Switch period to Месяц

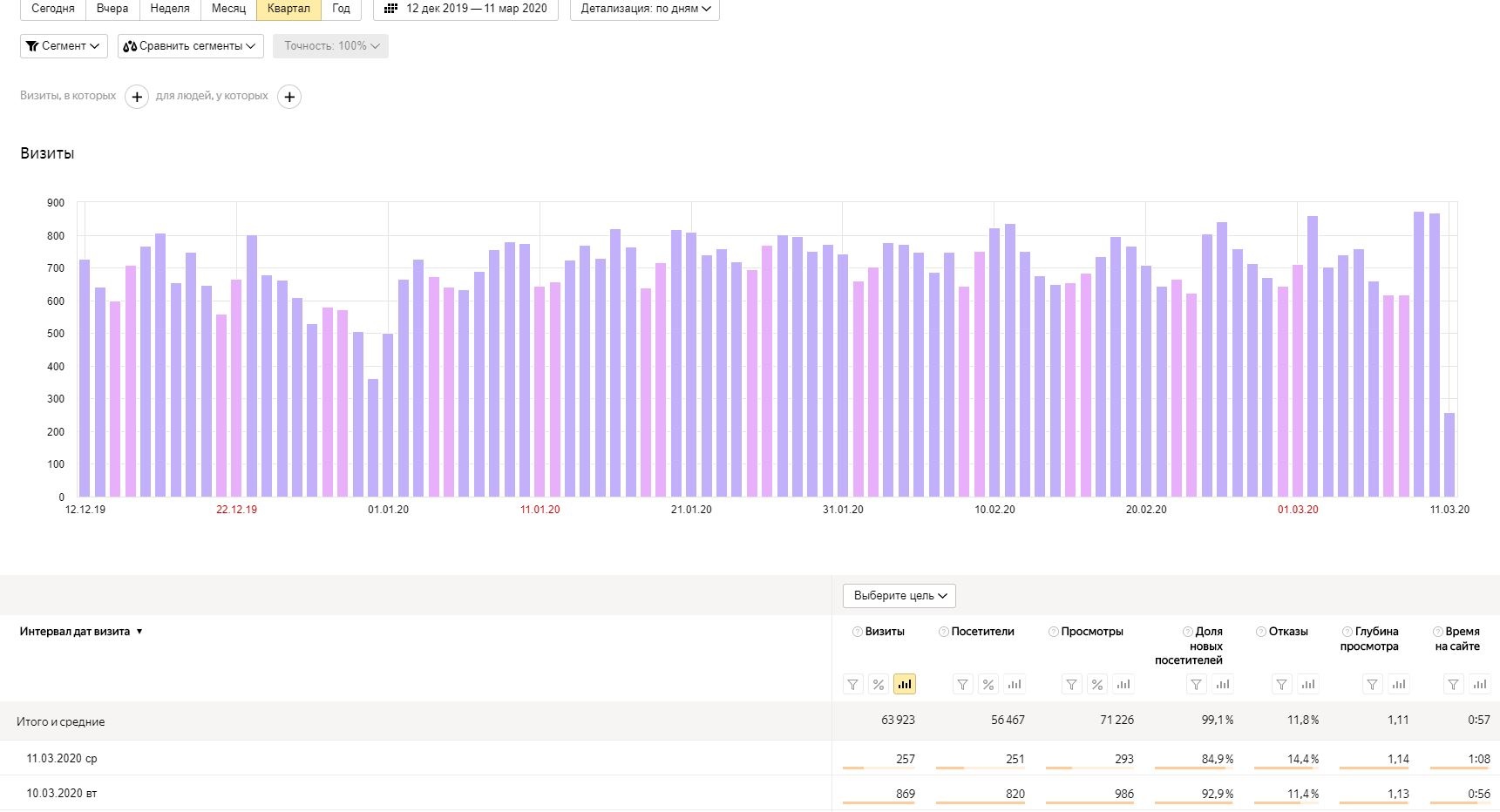[228, 9]
